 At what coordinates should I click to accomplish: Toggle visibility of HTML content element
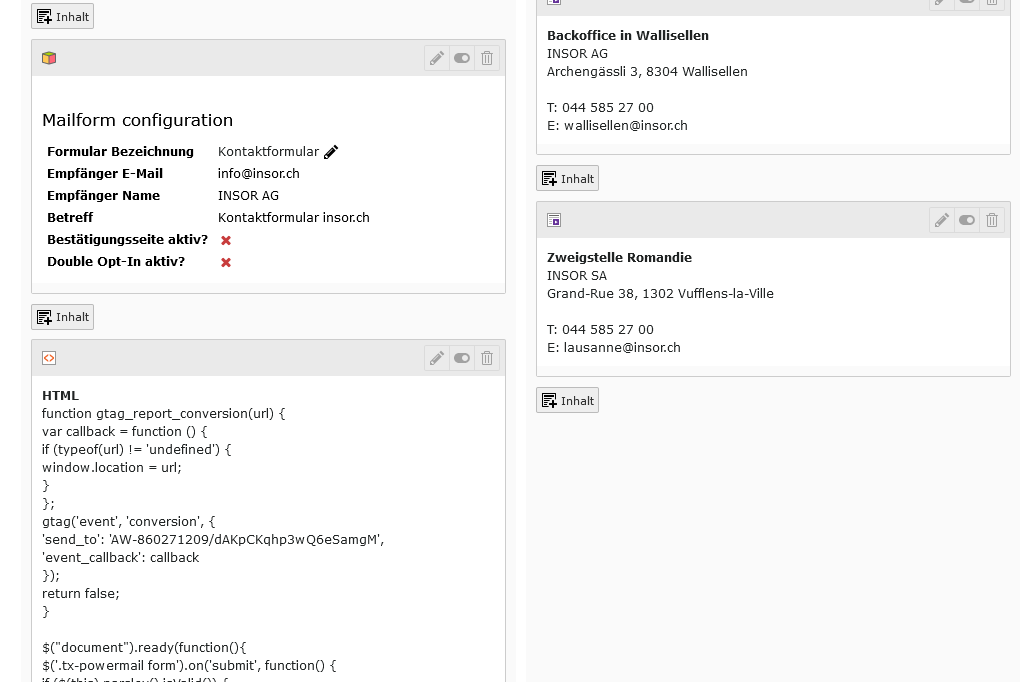tap(462, 358)
